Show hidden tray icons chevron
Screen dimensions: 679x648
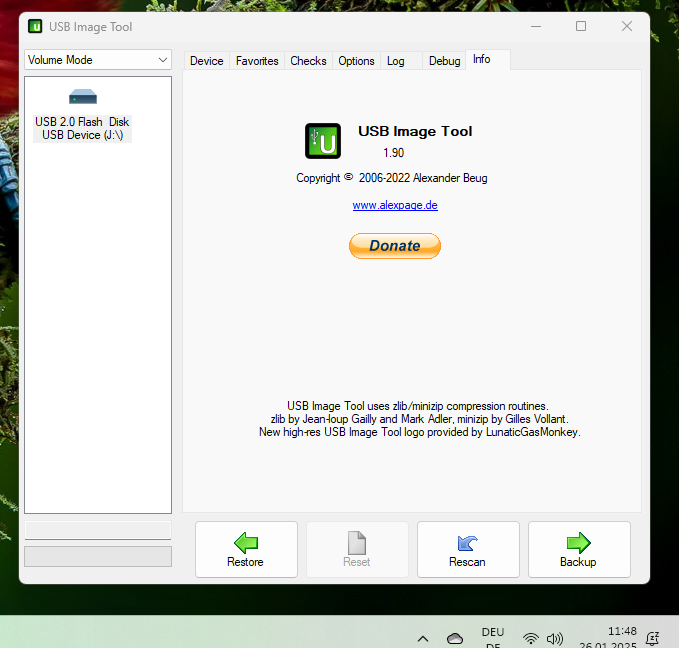point(423,638)
